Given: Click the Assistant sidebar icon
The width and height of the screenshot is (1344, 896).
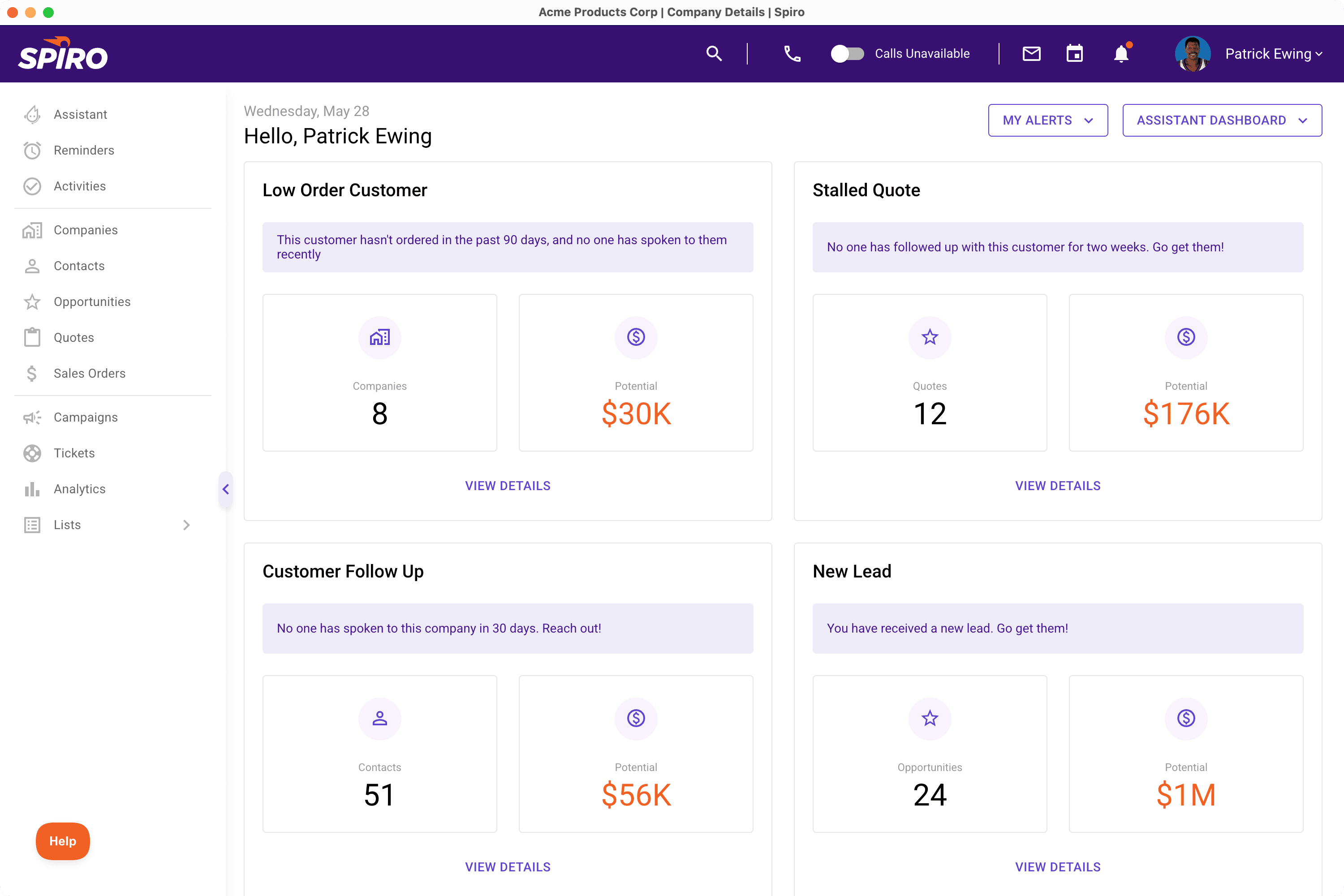Looking at the screenshot, I should [33, 114].
